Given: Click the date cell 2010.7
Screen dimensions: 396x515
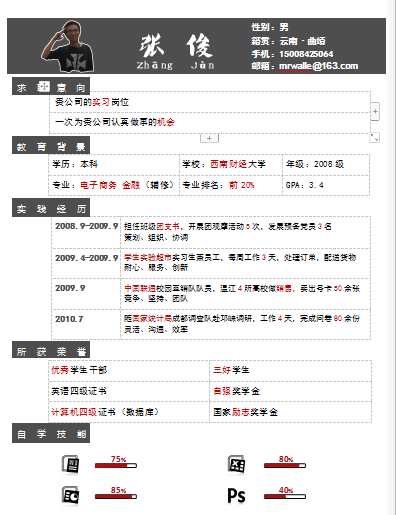Looking at the screenshot, I should (x=86, y=324).
